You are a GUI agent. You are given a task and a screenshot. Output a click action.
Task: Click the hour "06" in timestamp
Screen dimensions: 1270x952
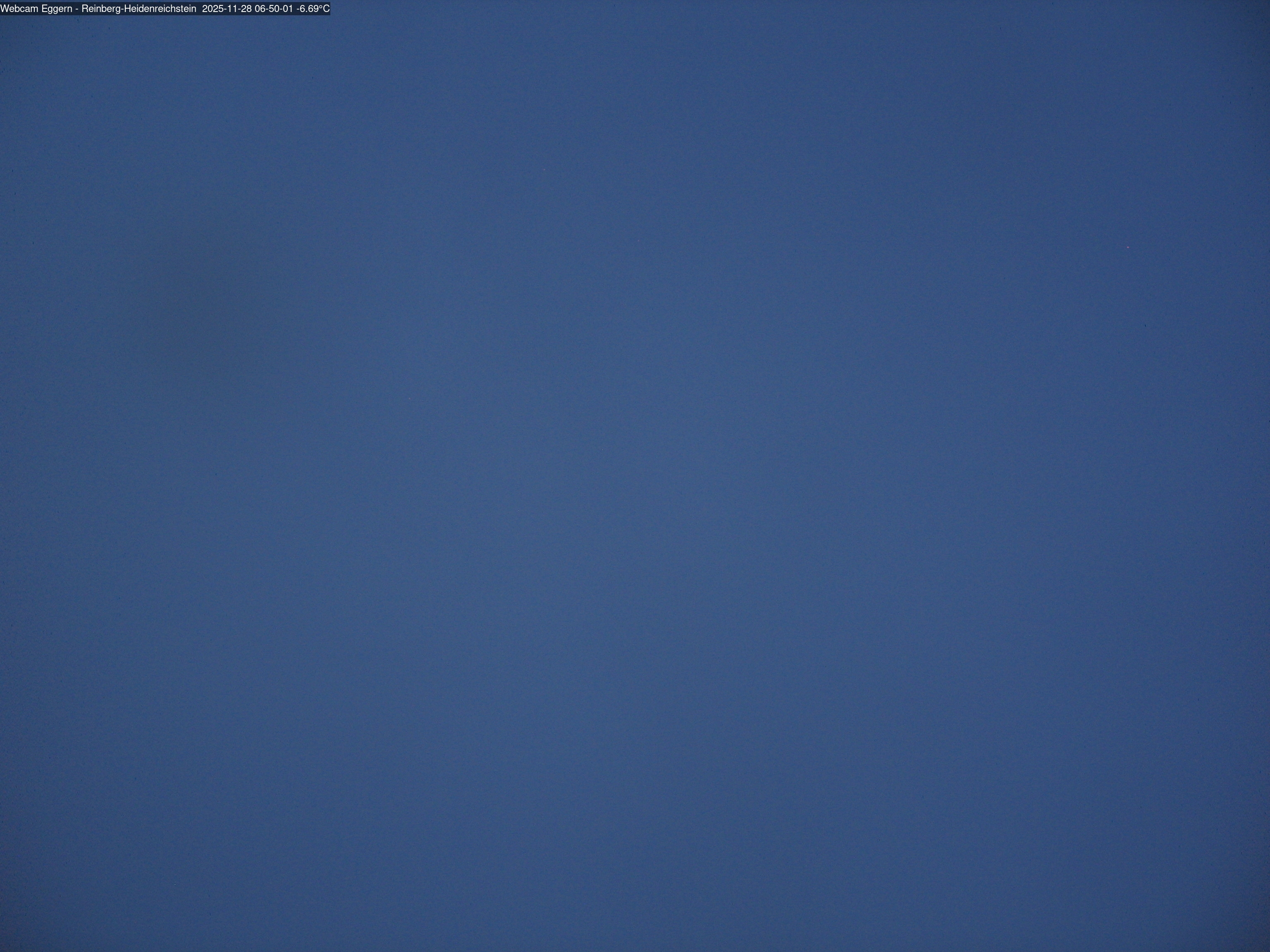click(x=261, y=9)
